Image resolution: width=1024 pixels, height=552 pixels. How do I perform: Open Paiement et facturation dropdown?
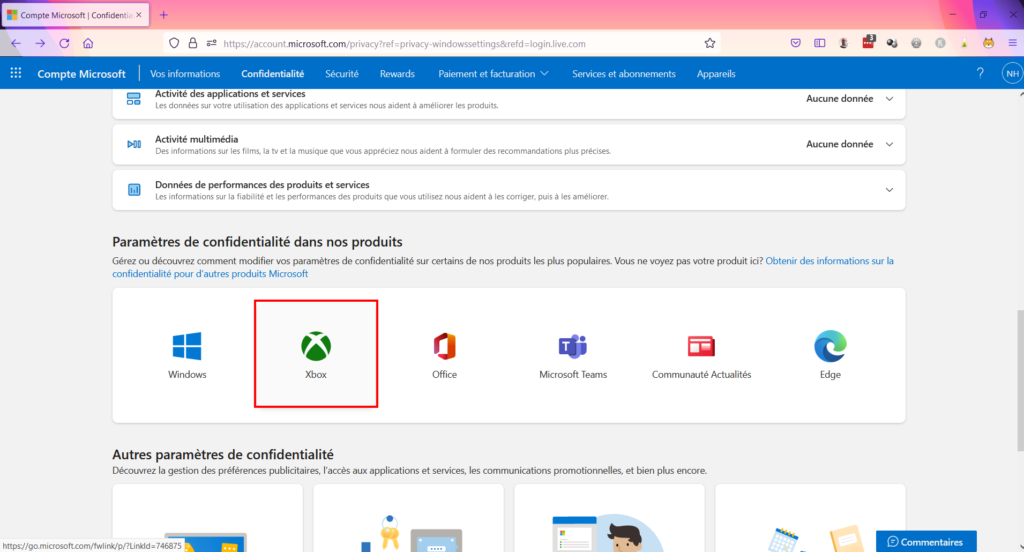coord(493,74)
